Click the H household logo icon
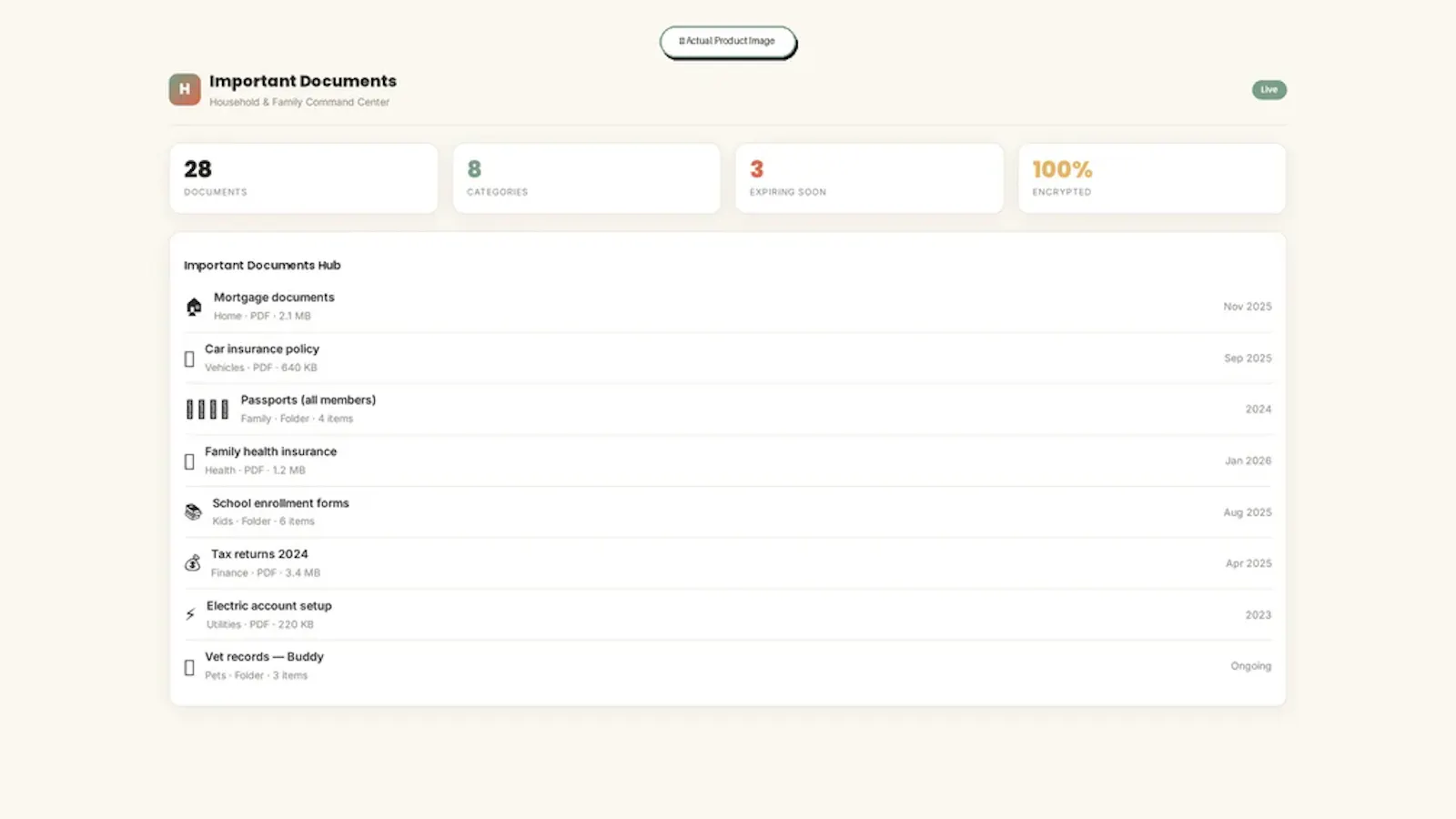 click(185, 89)
